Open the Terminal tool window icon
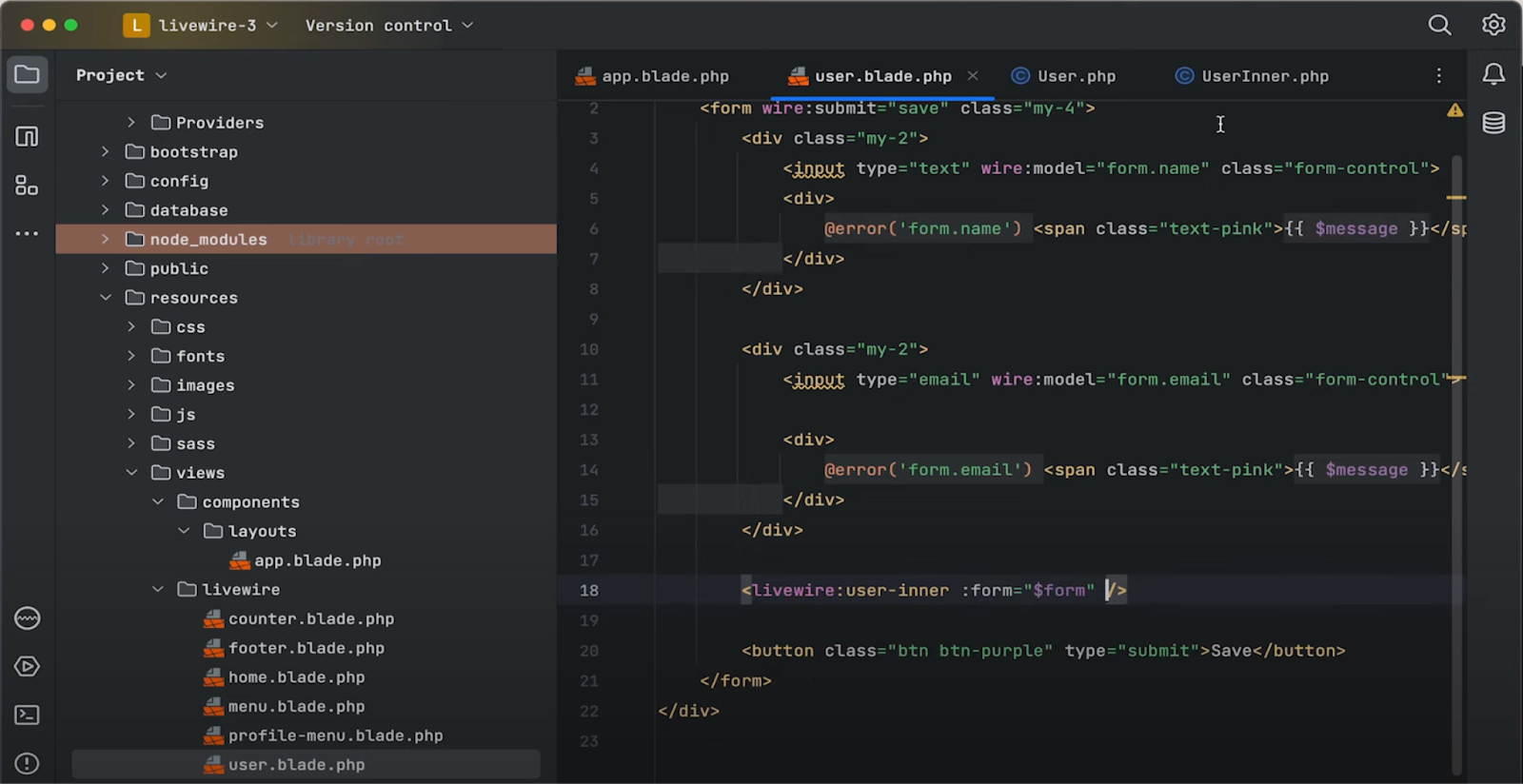The width and height of the screenshot is (1523, 784). point(27,715)
